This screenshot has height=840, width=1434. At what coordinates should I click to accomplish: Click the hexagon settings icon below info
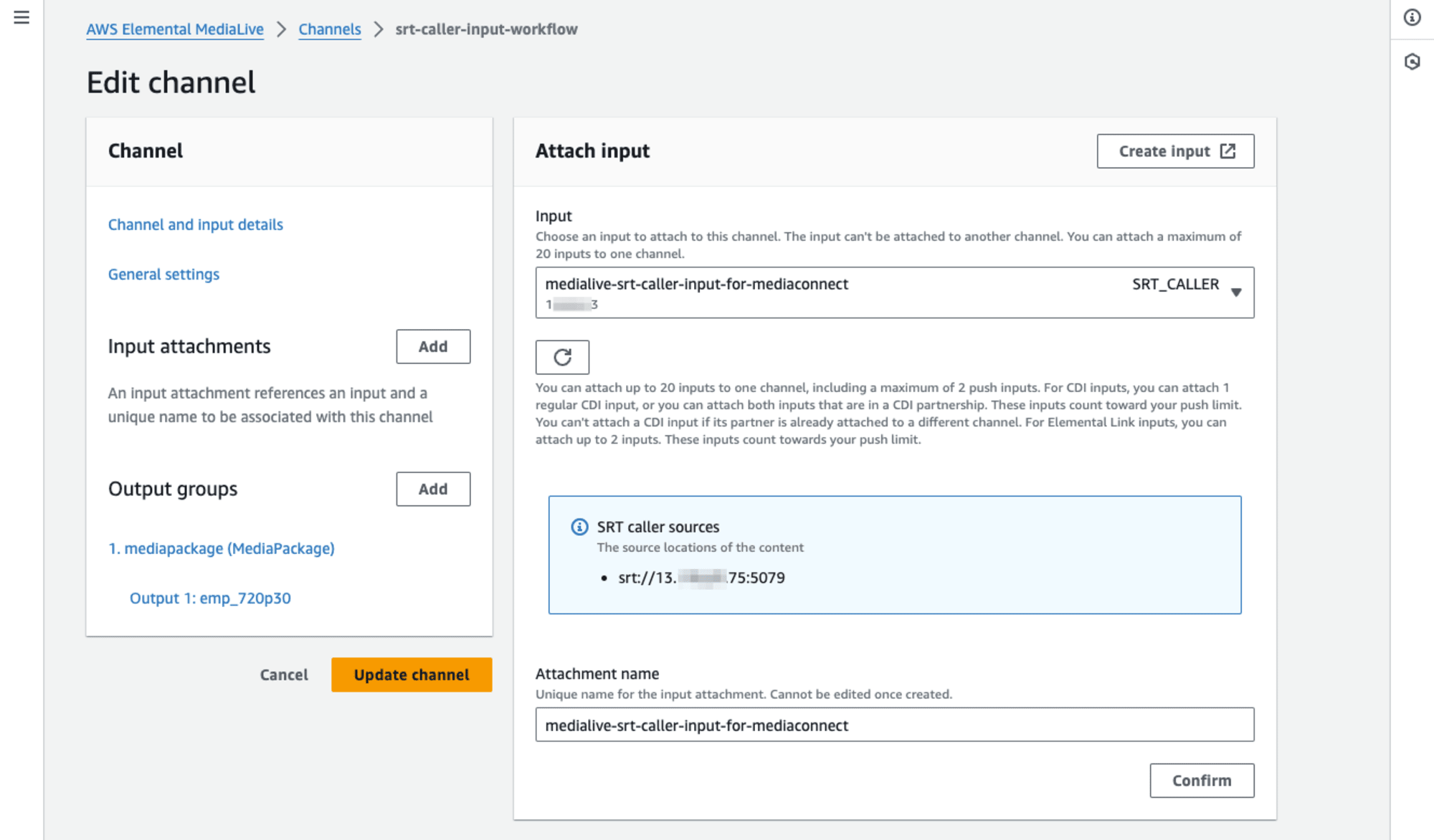[1412, 62]
